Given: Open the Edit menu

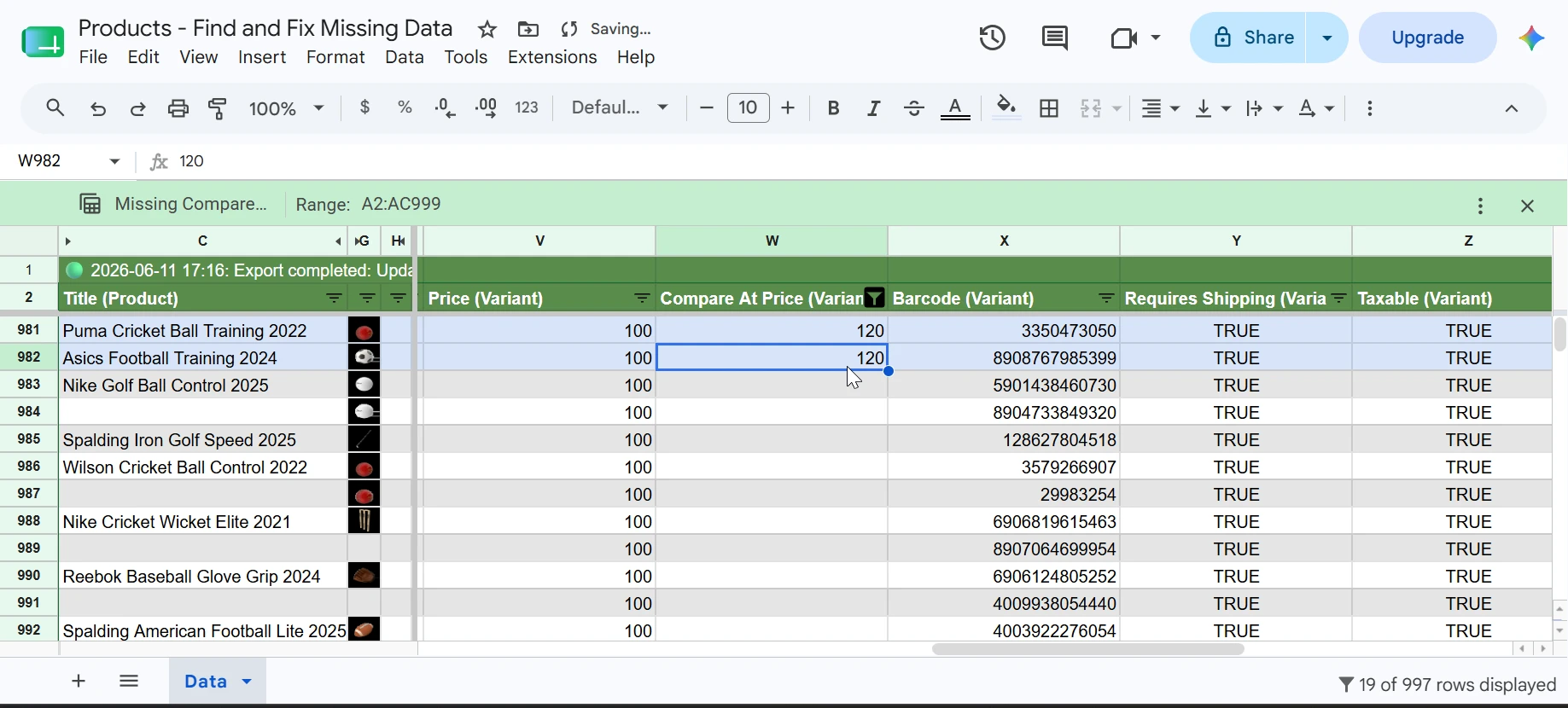Looking at the screenshot, I should (143, 57).
